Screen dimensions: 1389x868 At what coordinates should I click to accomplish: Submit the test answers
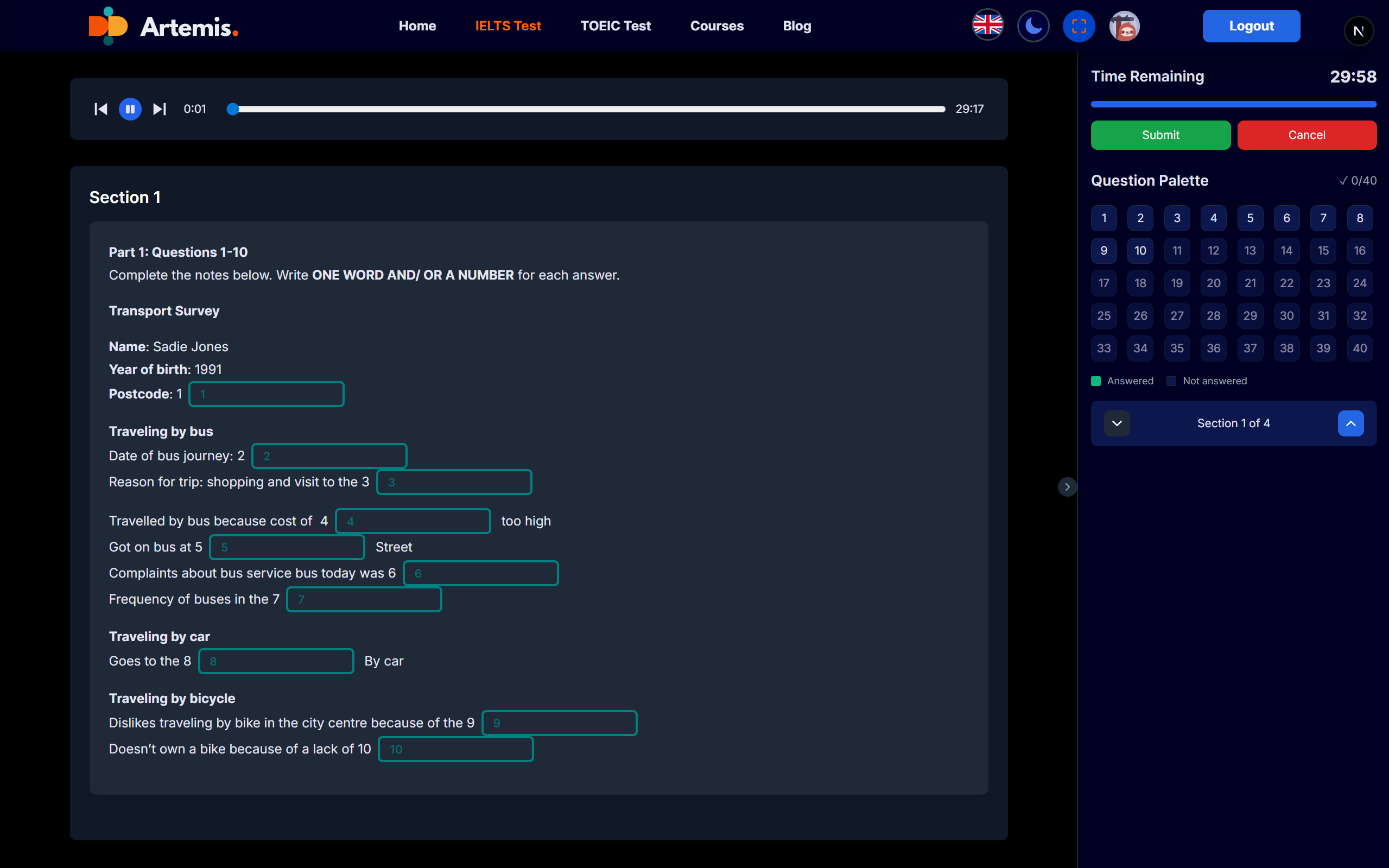(x=1160, y=135)
